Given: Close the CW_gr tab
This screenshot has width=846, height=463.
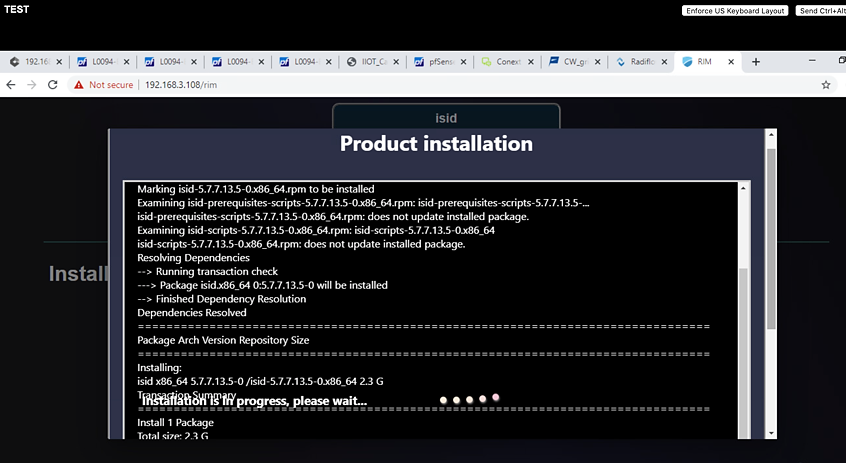Looking at the screenshot, I should pos(597,62).
